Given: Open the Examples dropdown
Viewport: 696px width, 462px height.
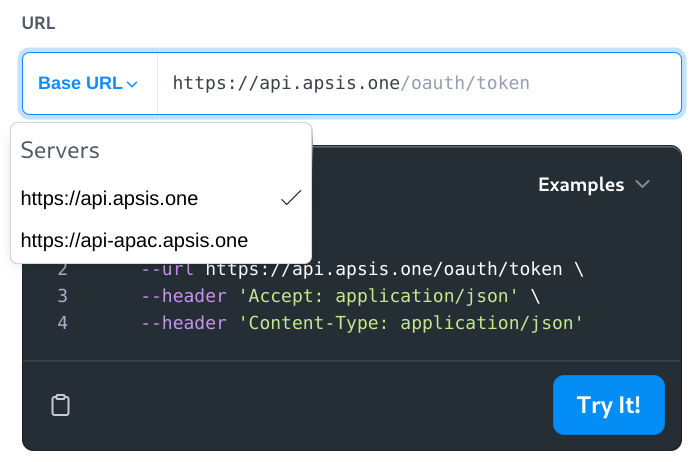Looking at the screenshot, I should 593,184.
